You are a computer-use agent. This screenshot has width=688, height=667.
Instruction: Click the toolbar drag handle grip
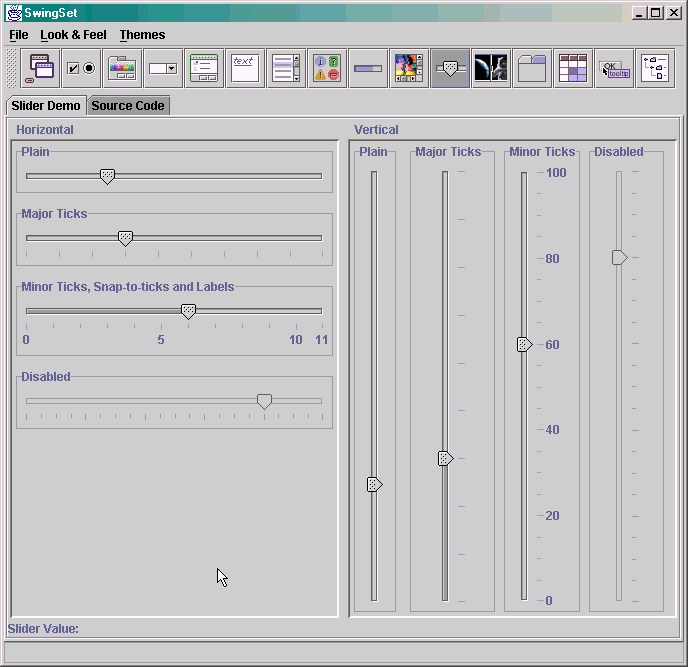(11, 68)
